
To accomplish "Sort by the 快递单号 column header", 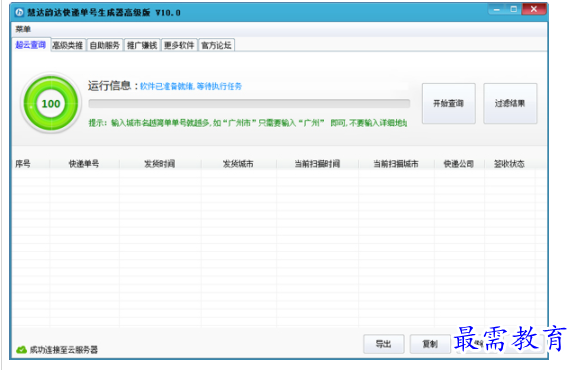I will 84,164.
